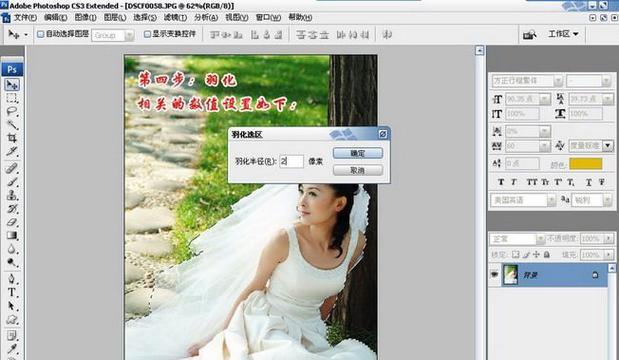Select the Healing Brush tool
The image size is (619, 360).
pos(12,169)
